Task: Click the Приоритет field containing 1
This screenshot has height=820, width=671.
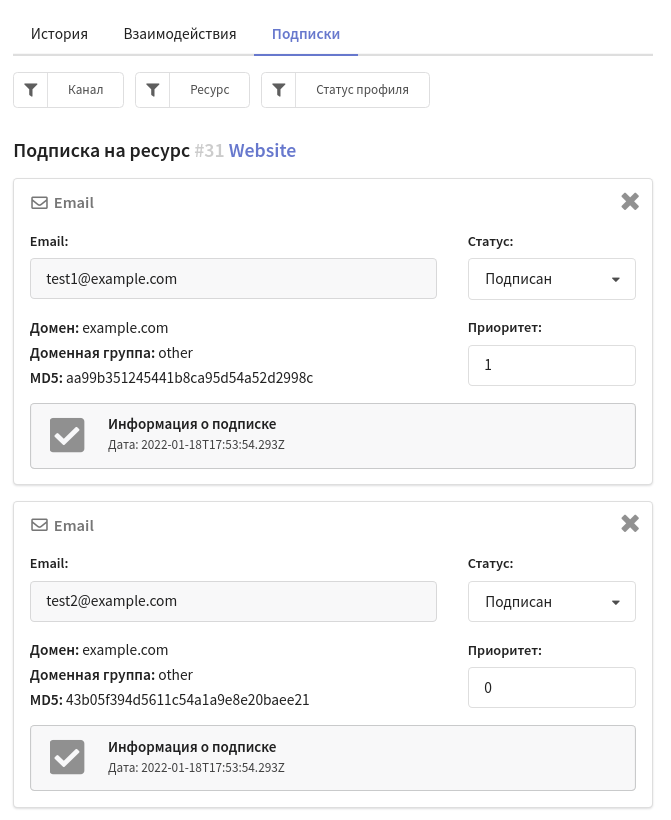Action: (552, 365)
